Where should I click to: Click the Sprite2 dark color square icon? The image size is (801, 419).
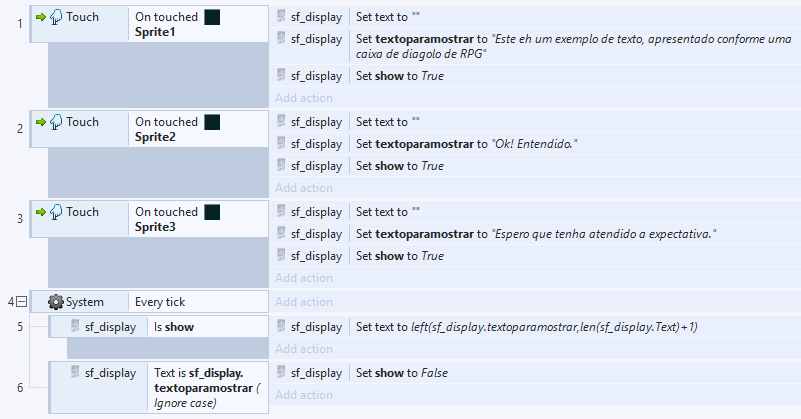tap(212, 122)
